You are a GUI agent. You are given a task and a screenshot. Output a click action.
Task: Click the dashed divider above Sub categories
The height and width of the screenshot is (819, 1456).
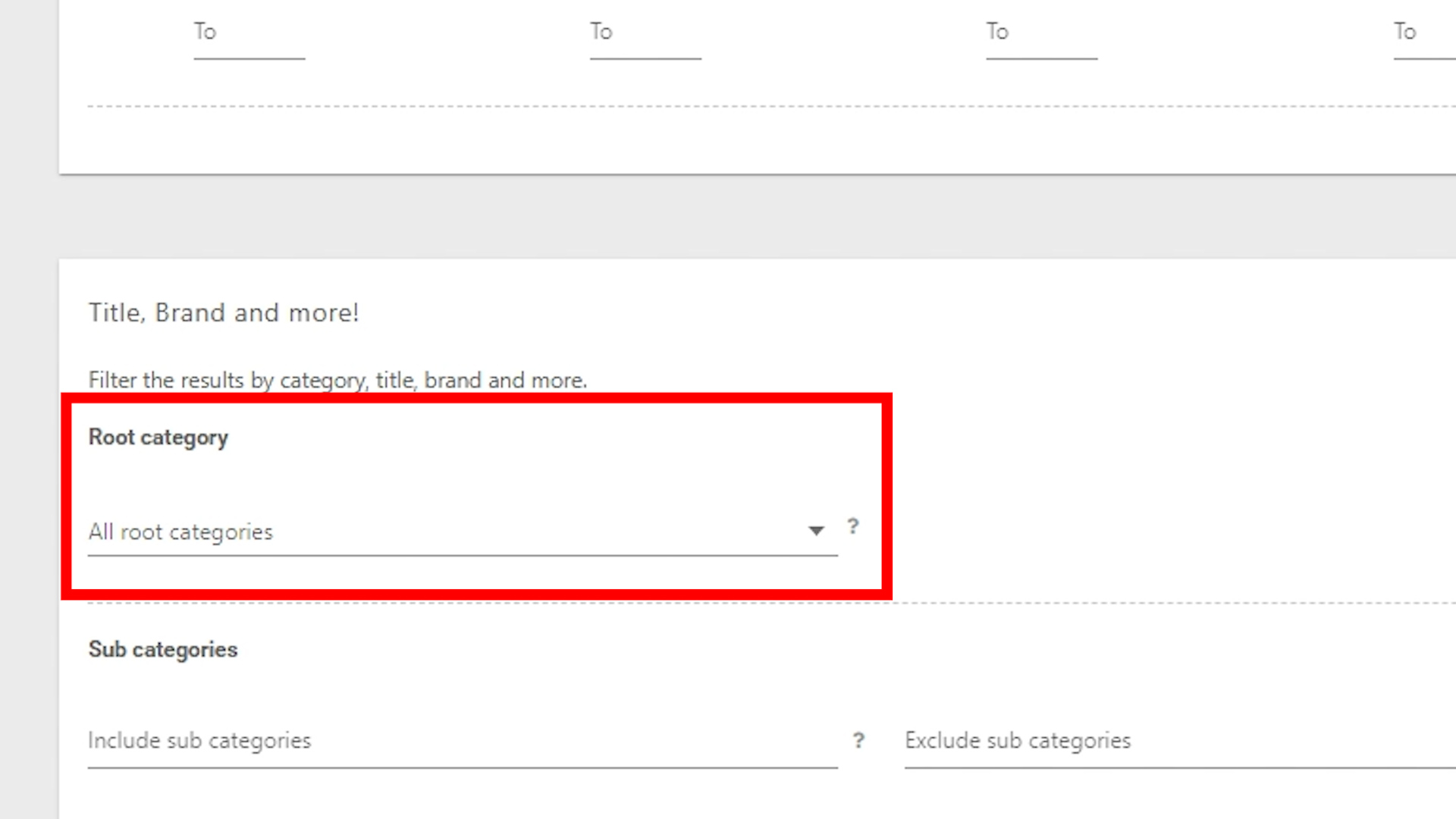[x=1137, y=603]
